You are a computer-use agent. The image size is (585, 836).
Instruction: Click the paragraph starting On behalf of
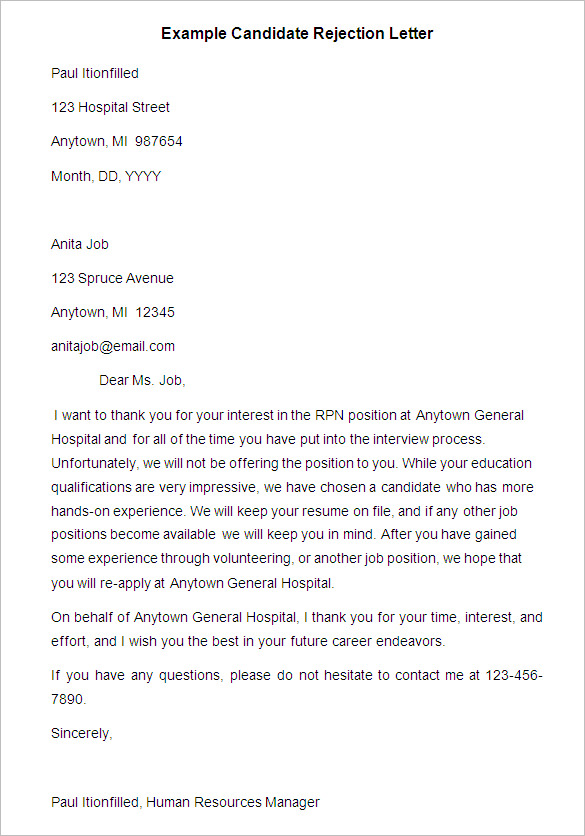click(x=297, y=629)
